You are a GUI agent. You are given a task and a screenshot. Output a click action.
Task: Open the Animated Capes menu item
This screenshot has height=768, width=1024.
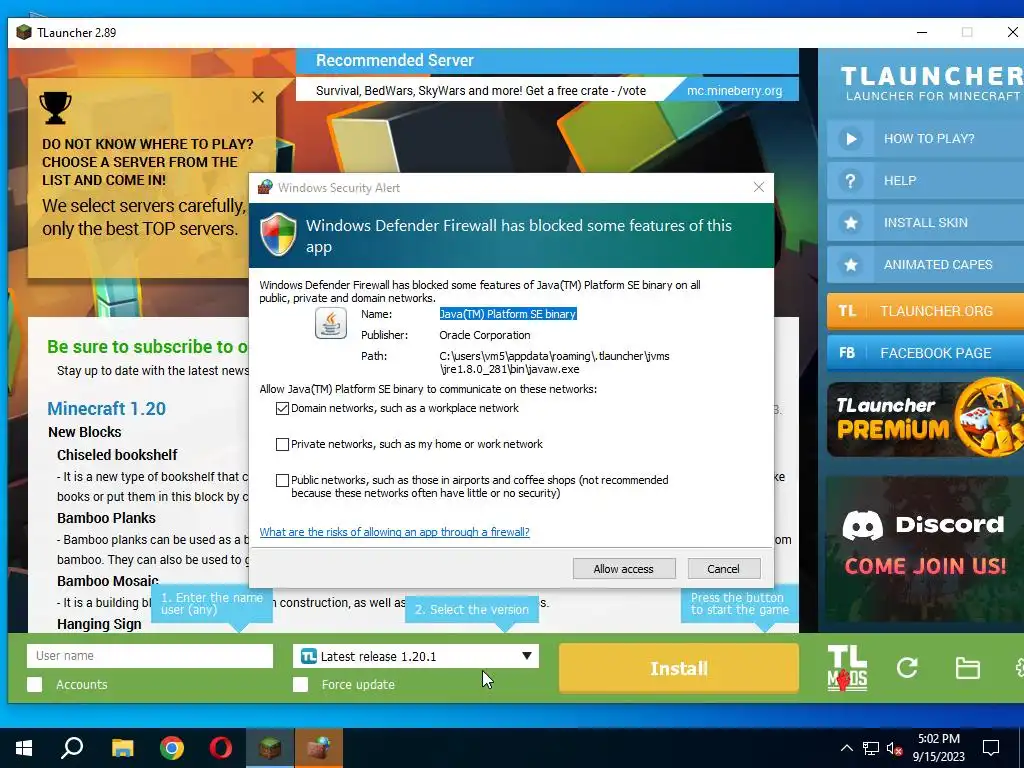[x=925, y=264]
